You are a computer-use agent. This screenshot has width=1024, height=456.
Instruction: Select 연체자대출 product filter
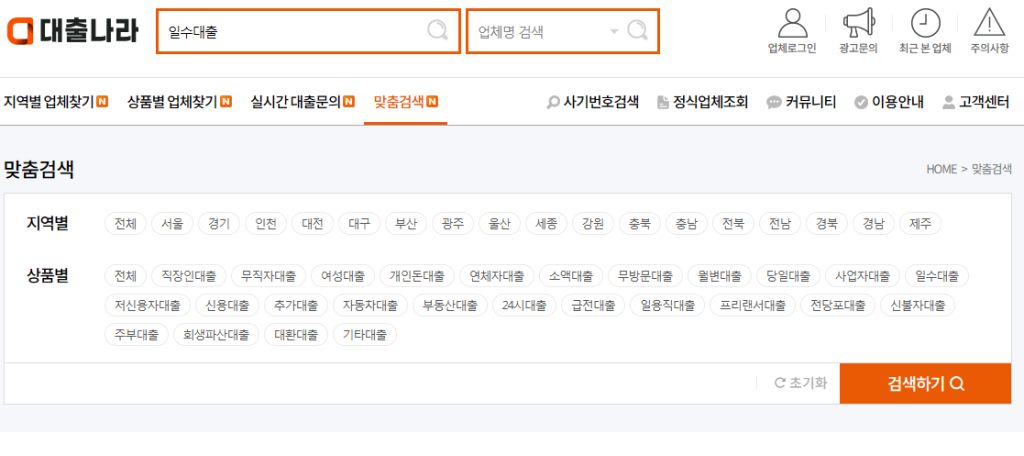(x=497, y=276)
